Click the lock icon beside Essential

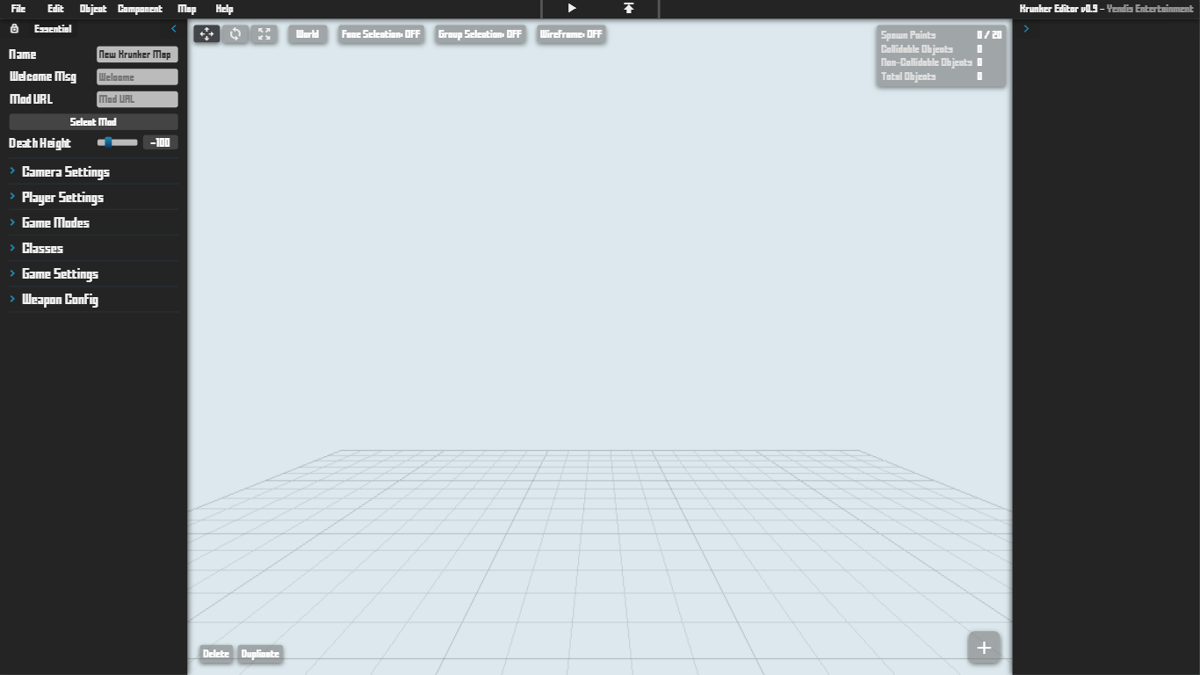pos(13,29)
